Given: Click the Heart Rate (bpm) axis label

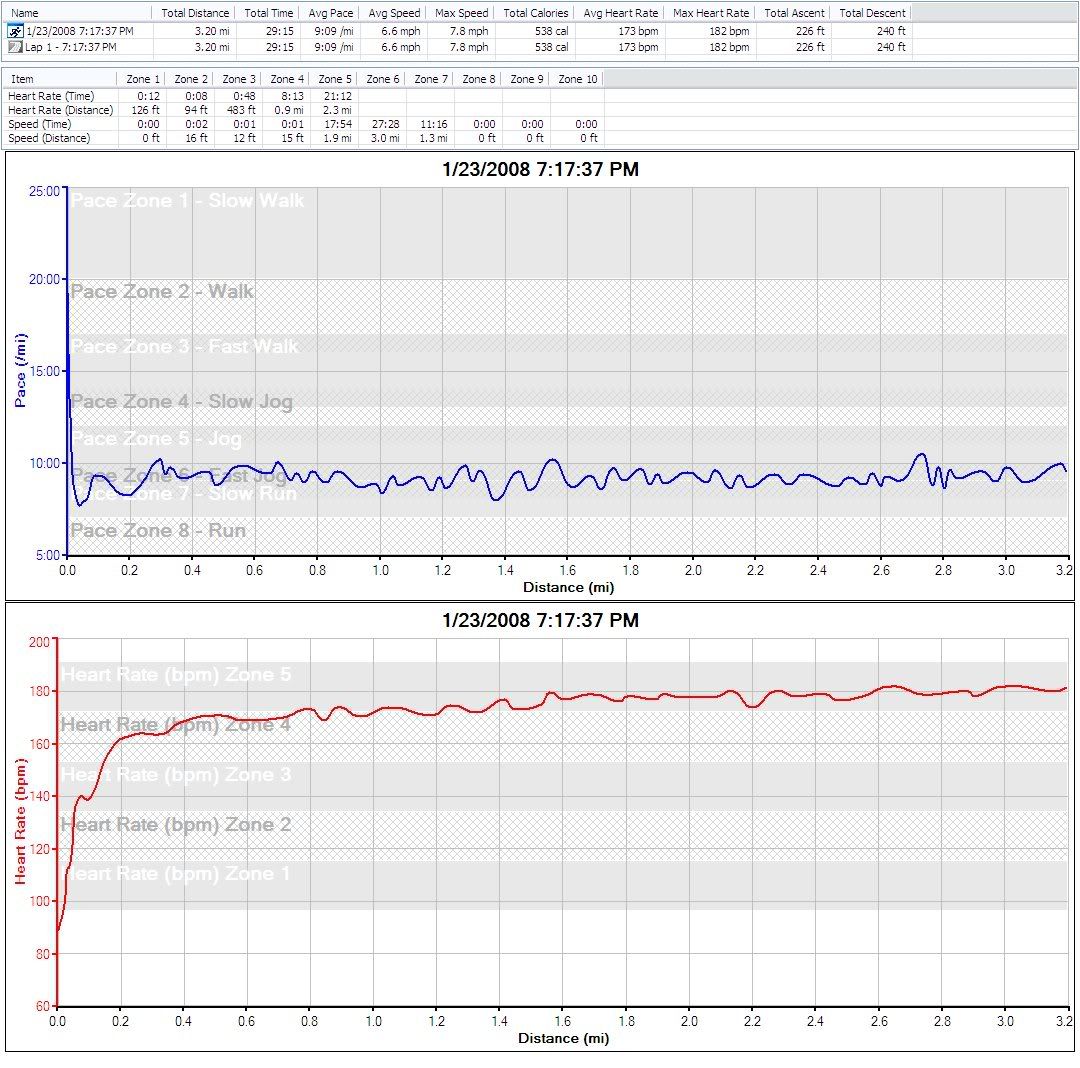Looking at the screenshot, I should (19, 822).
